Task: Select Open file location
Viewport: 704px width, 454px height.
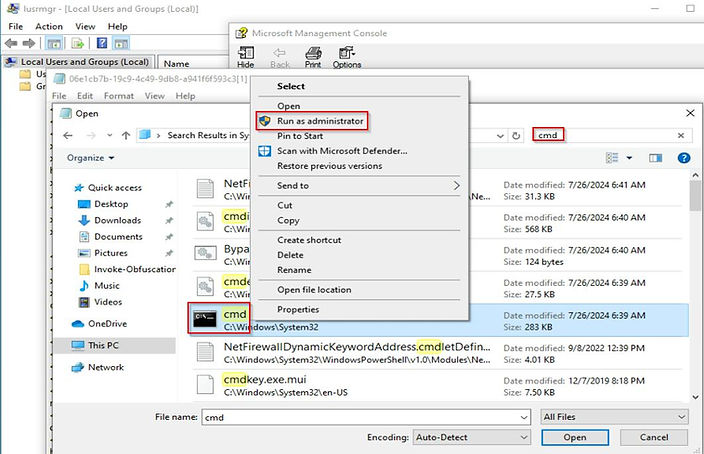Action: 314,290
